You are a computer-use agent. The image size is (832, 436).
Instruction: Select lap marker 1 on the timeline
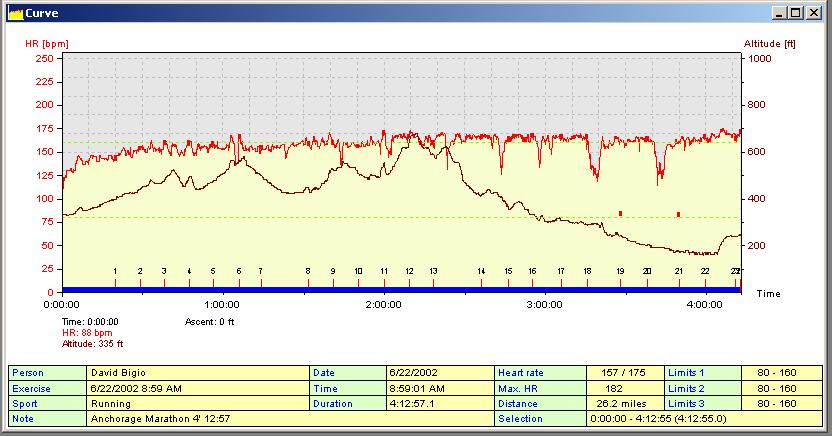[115, 272]
